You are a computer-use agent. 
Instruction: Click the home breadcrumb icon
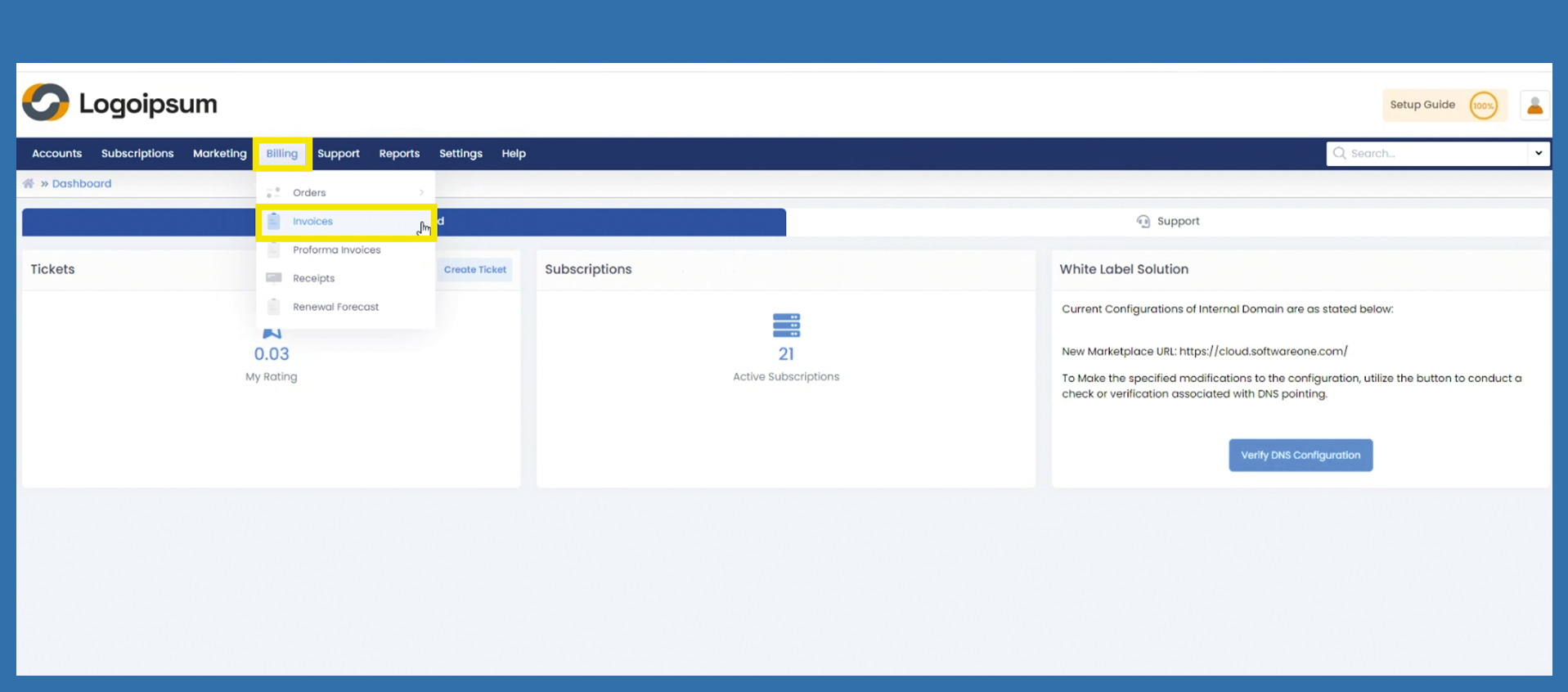[29, 184]
